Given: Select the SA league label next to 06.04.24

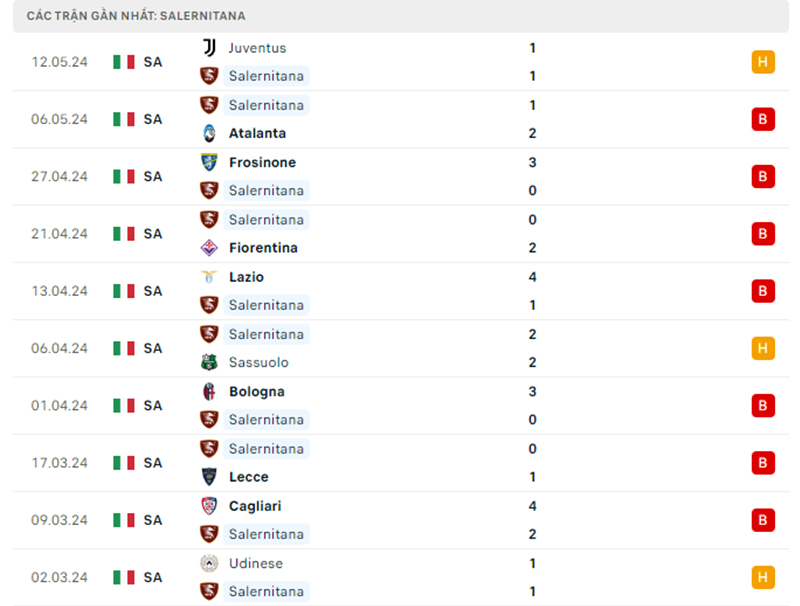Looking at the screenshot, I should (152, 348).
